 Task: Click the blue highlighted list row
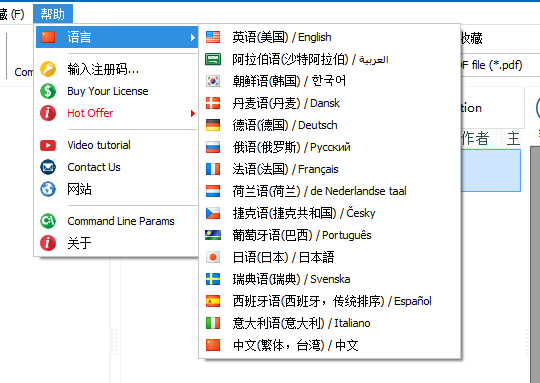[491, 170]
